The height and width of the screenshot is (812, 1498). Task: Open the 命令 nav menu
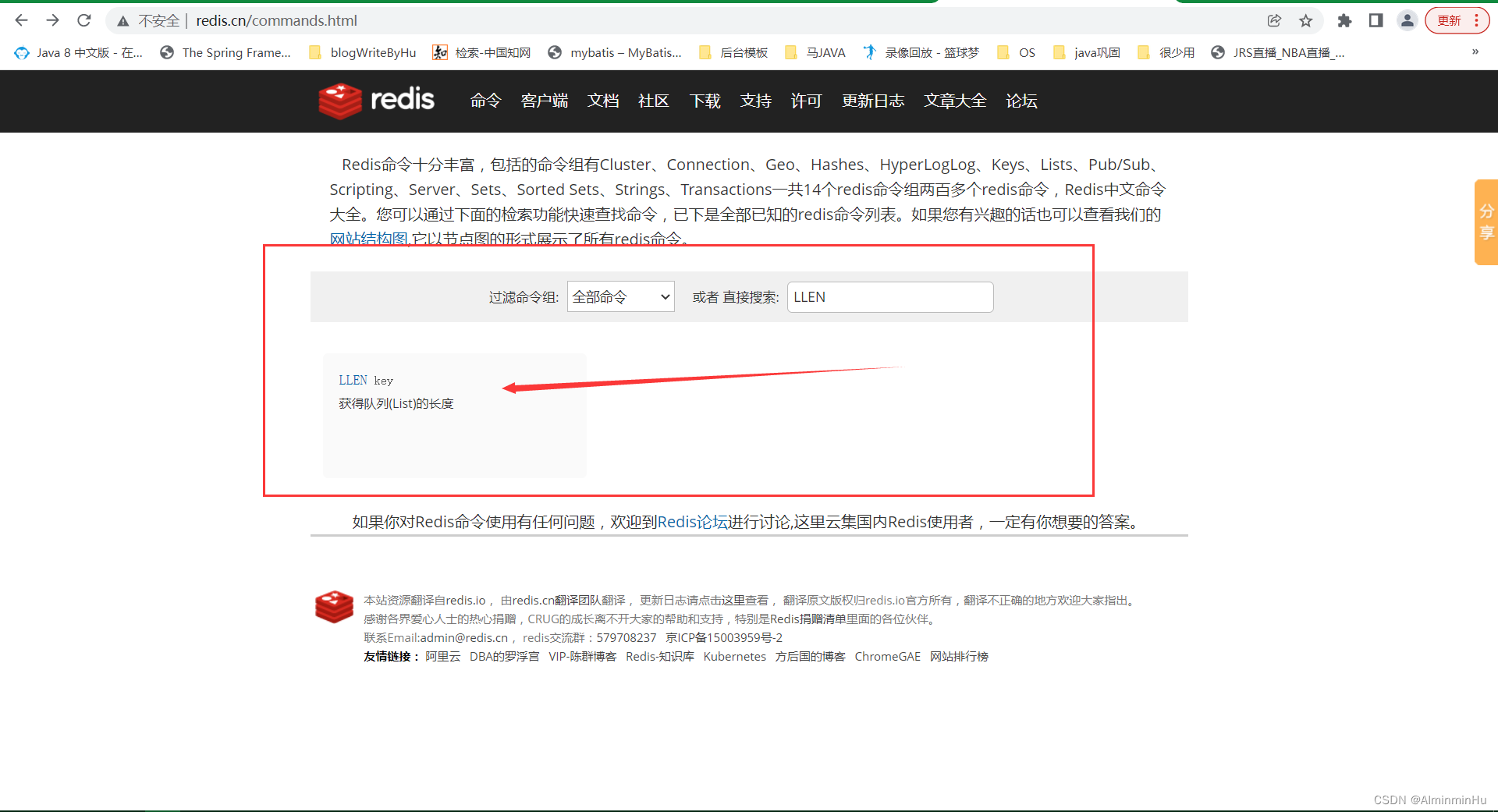click(x=485, y=101)
